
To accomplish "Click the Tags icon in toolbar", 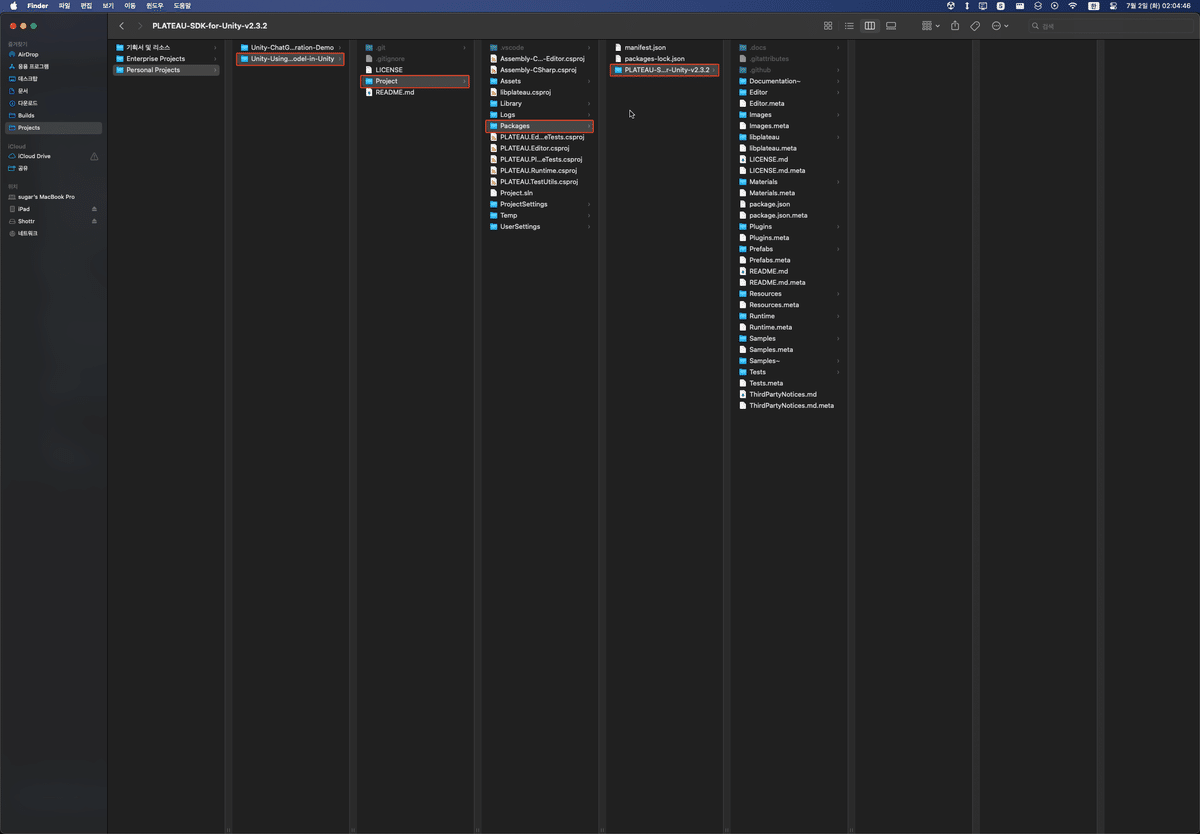I will click(976, 25).
